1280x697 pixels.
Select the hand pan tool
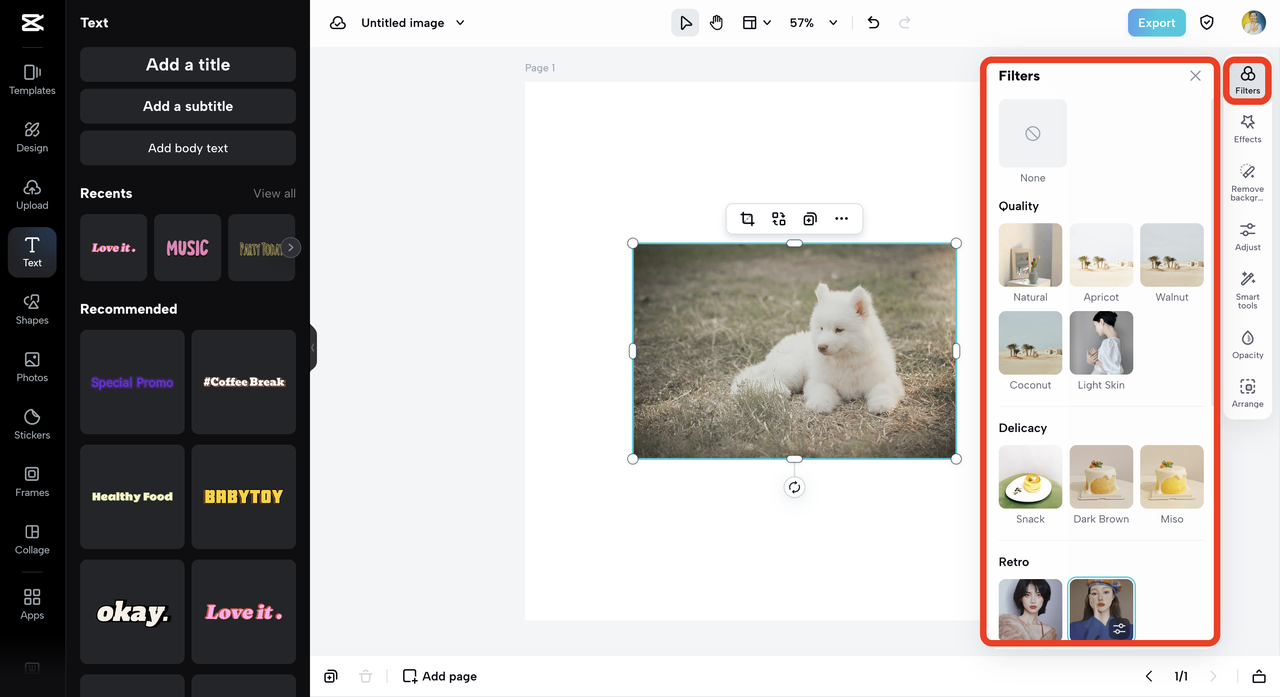tap(716, 23)
